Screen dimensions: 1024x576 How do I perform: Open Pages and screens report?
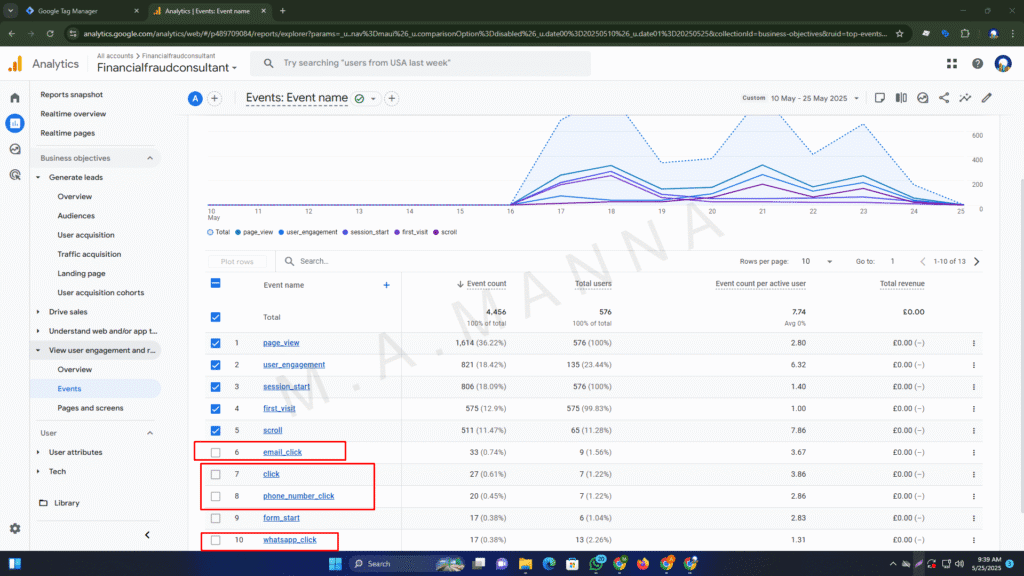pyautogui.click(x=91, y=408)
